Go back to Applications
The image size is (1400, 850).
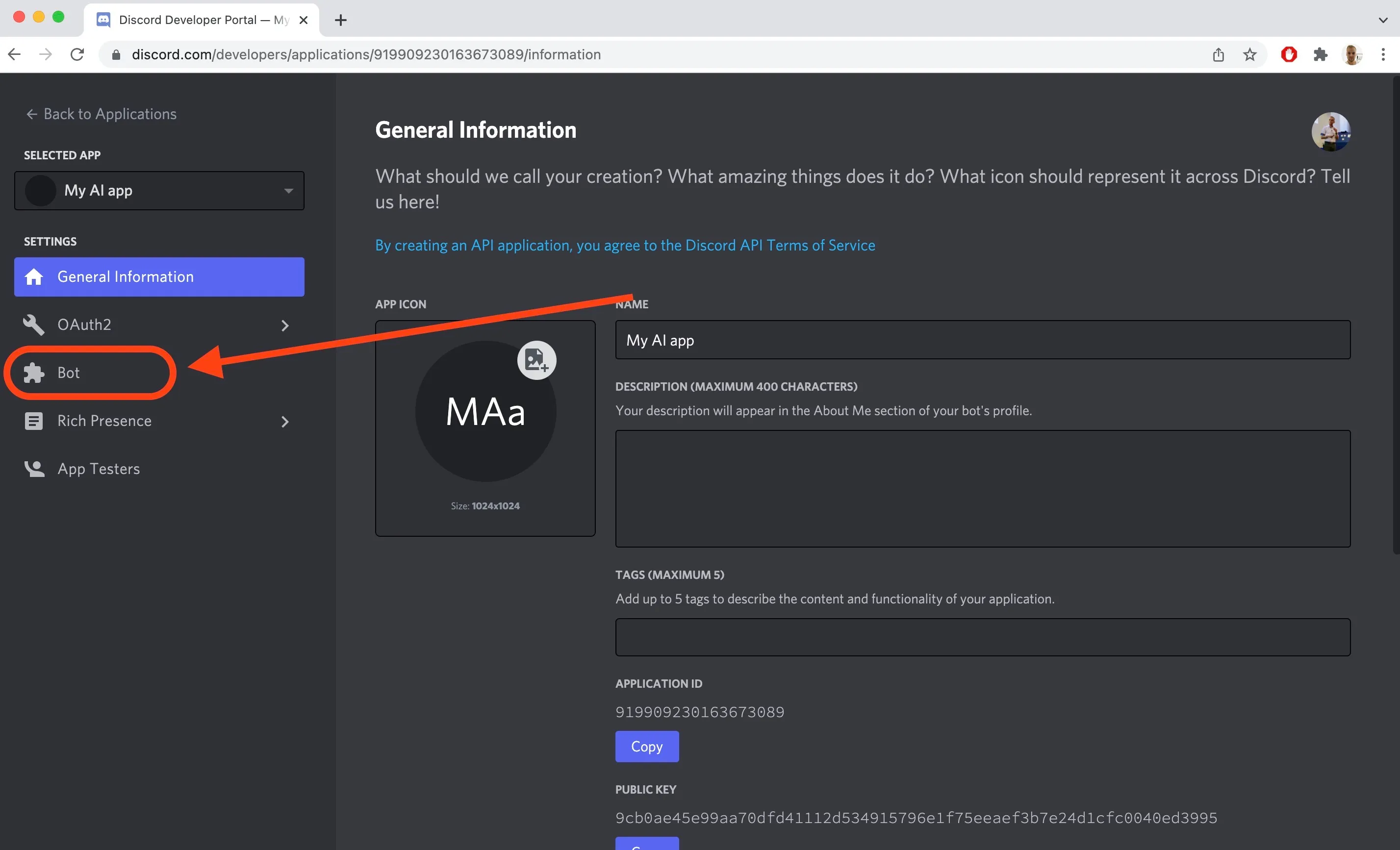click(101, 114)
